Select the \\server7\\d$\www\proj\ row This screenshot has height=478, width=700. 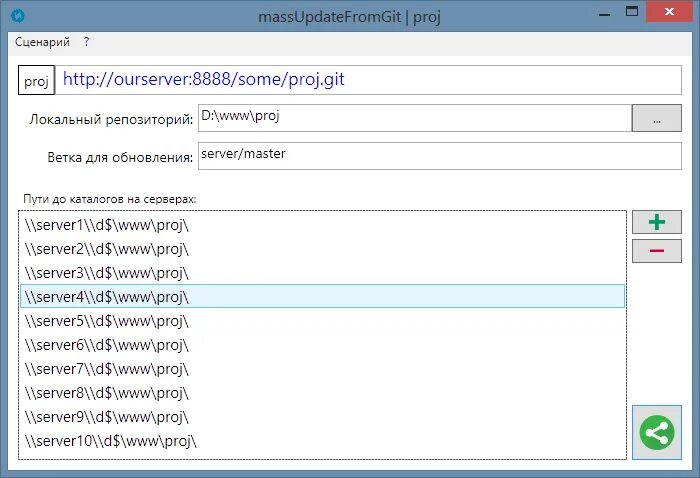pos(322,369)
